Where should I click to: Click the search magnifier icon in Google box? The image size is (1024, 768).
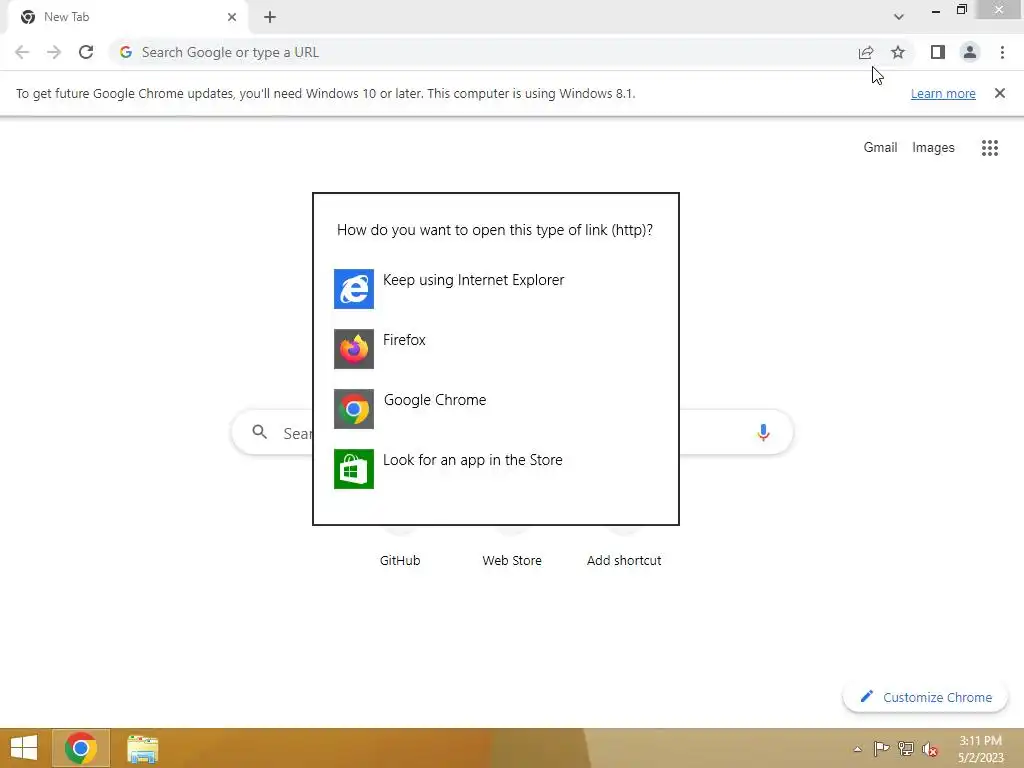click(x=260, y=432)
